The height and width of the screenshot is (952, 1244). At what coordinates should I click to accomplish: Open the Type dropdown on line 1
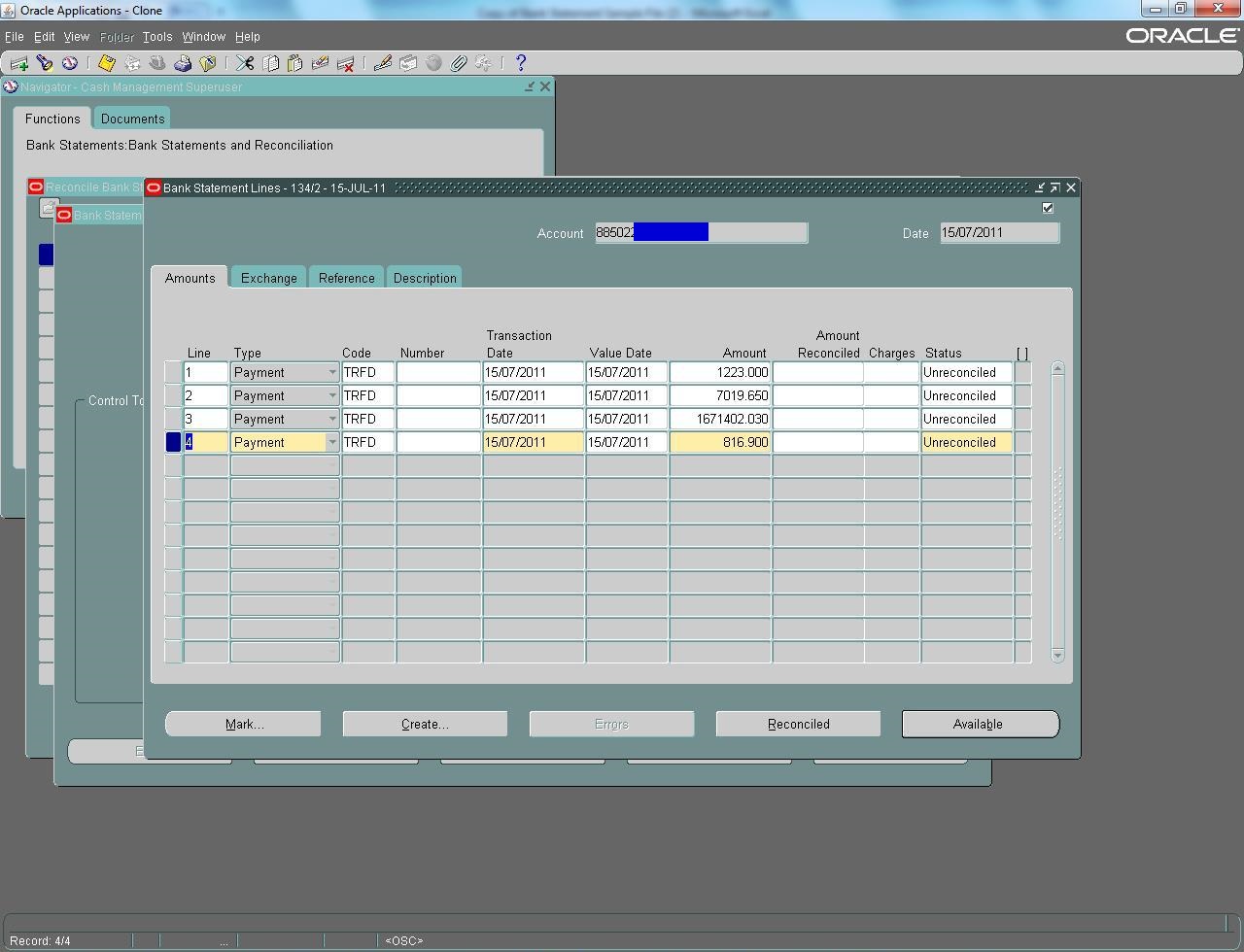pos(332,372)
